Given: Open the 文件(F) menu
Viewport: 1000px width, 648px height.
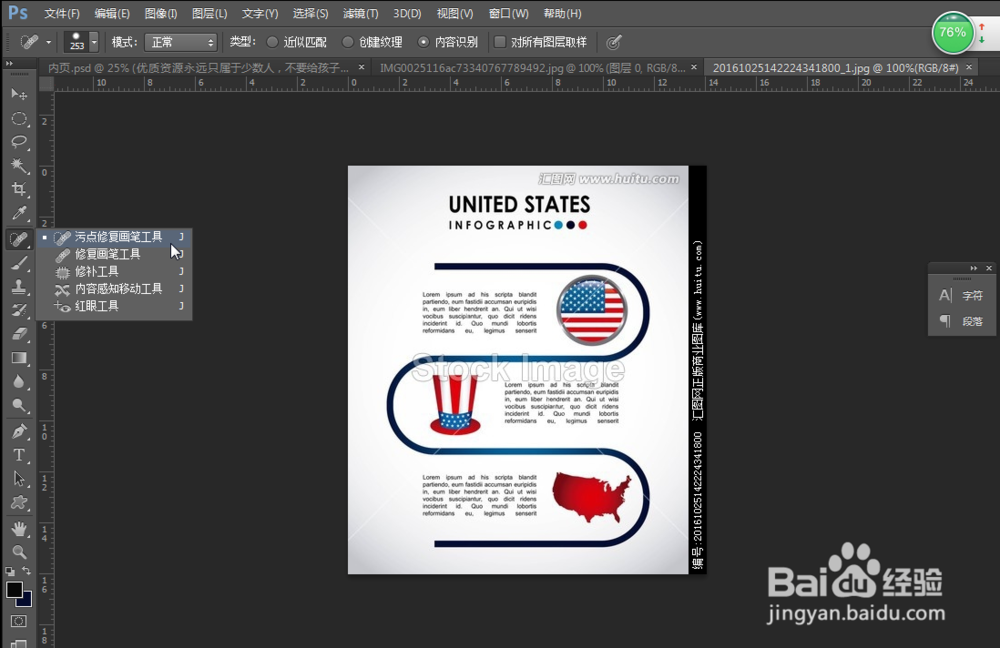Looking at the screenshot, I should (x=62, y=13).
